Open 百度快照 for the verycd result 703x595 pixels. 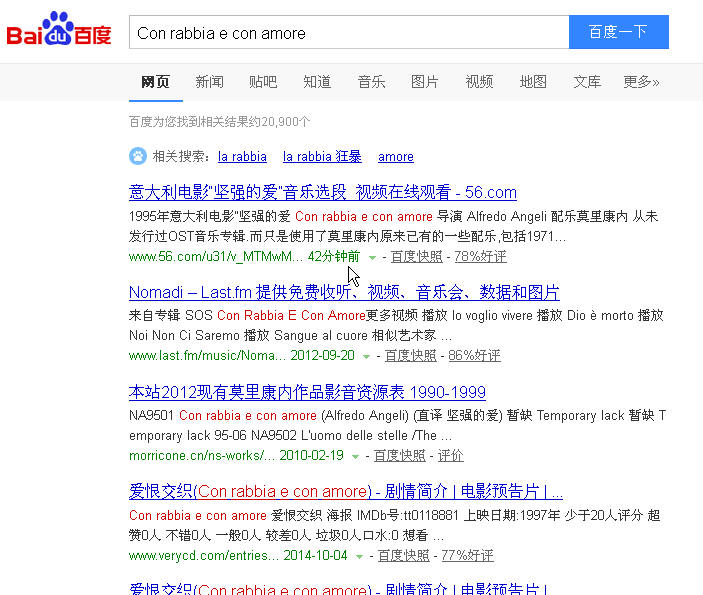(404, 556)
